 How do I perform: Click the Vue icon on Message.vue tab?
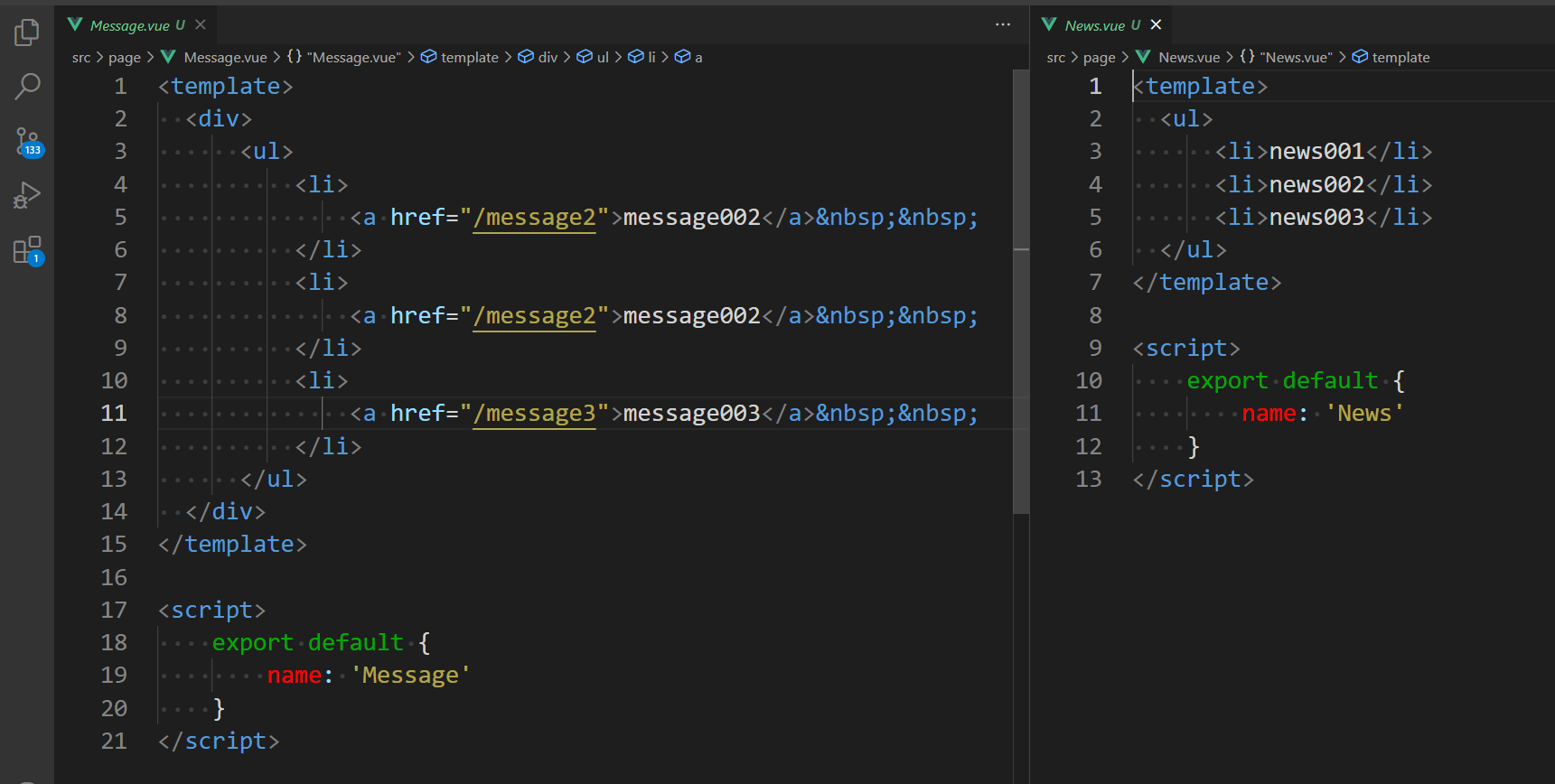75,24
